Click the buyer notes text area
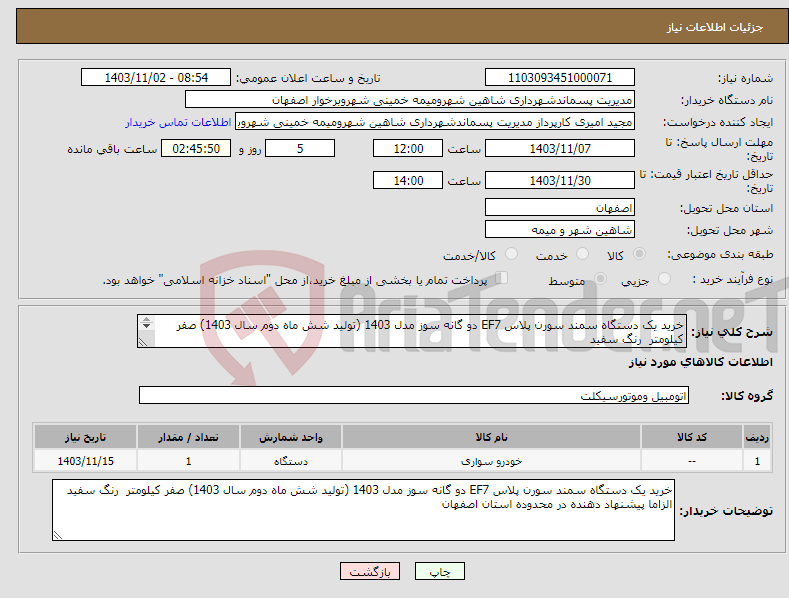 [x=363, y=510]
